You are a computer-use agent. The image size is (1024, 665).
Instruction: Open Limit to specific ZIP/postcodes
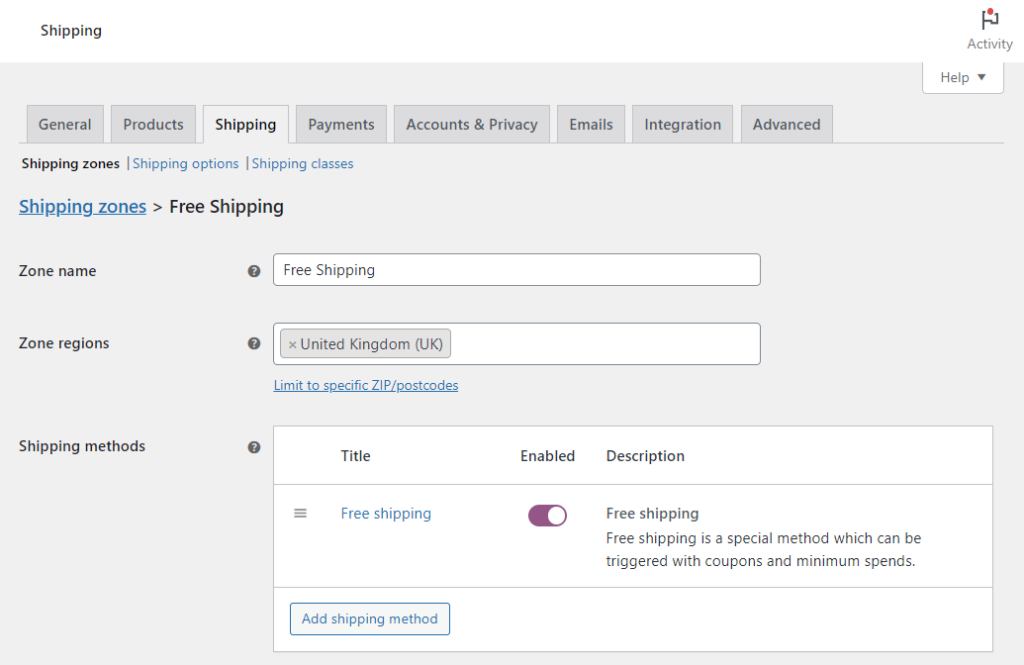pos(366,385)
